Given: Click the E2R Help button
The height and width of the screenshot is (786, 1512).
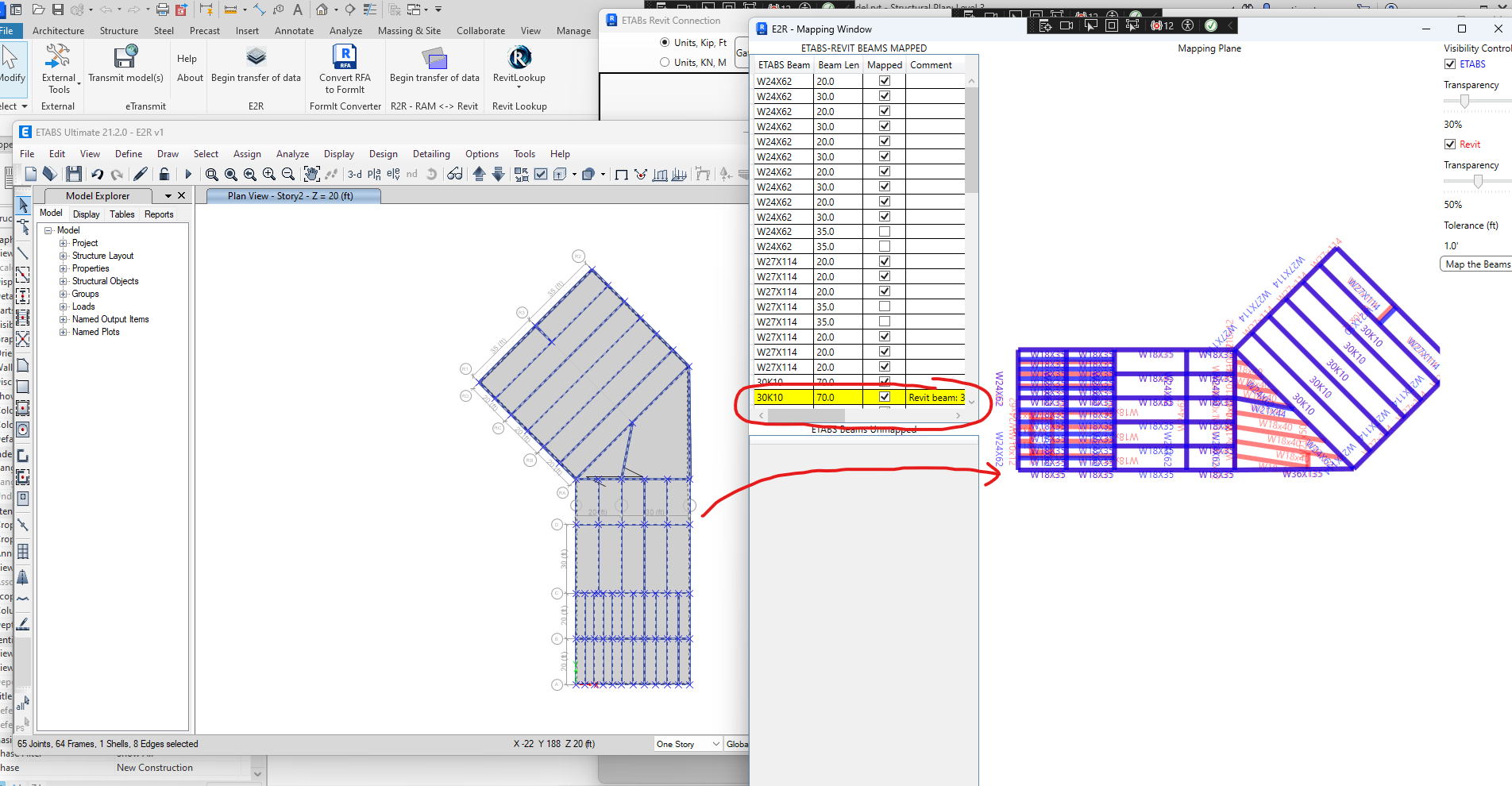Looking at the screenshot, I should coord(187,59).
